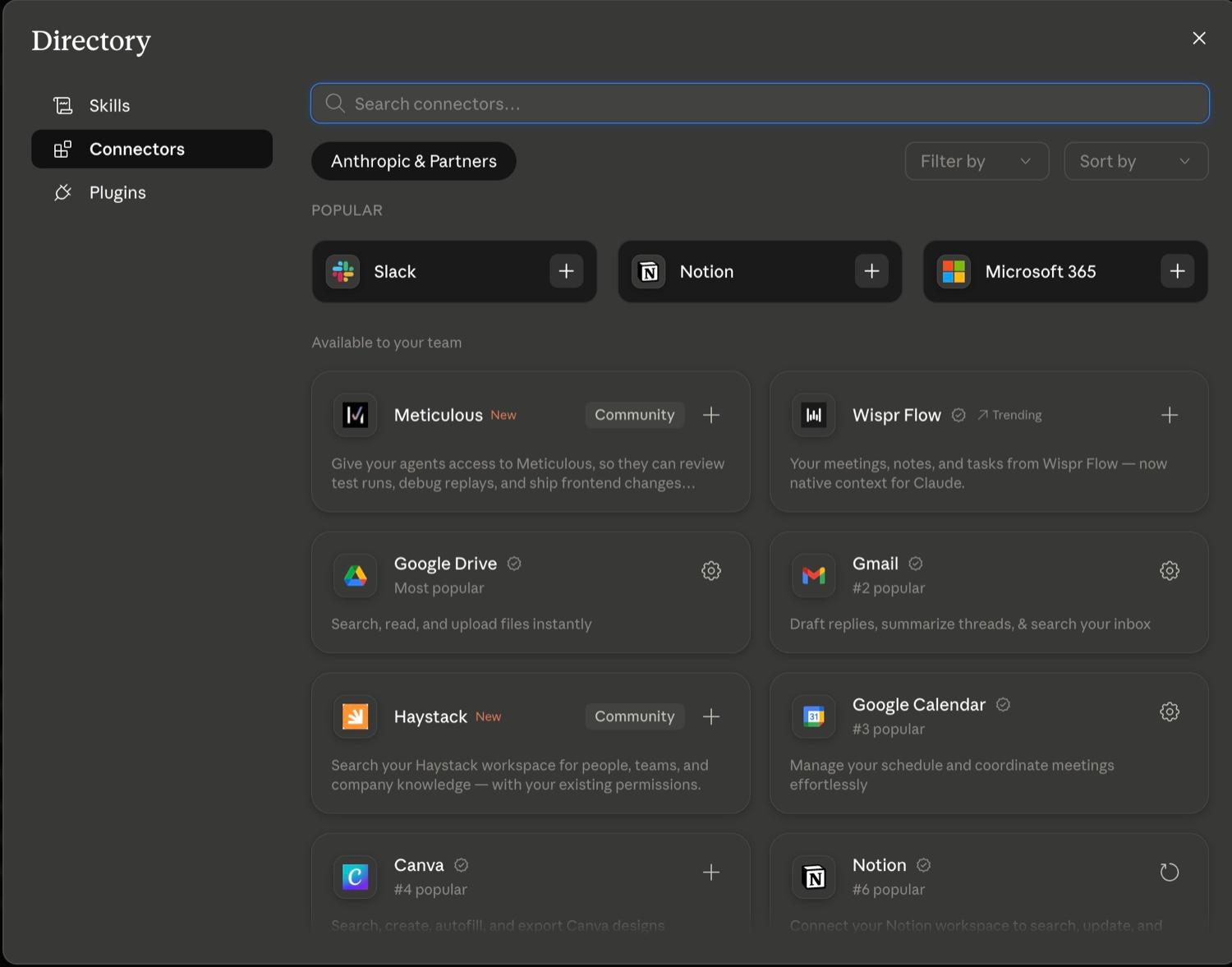Click the "Available to your team" heading
Screen dimensions: 1232x967
coord(387,343)
